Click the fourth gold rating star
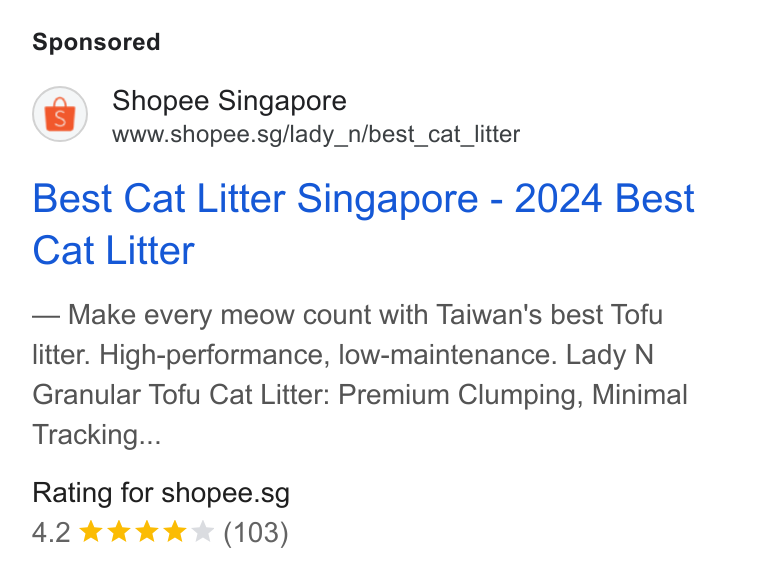Screen dimensions: 760x576 tap(175, 531)
